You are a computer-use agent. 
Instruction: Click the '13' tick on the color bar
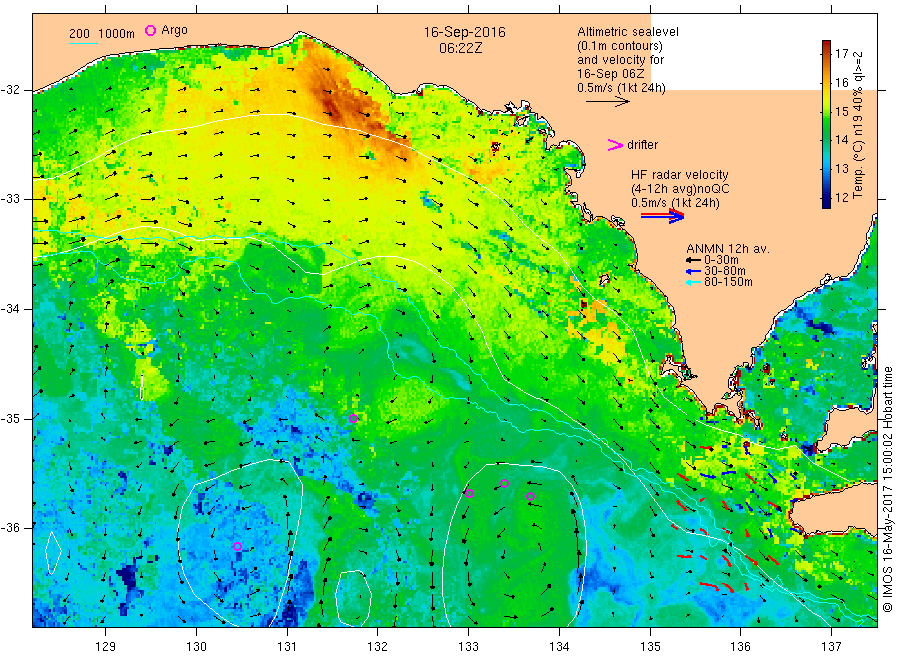click(841, 169)
